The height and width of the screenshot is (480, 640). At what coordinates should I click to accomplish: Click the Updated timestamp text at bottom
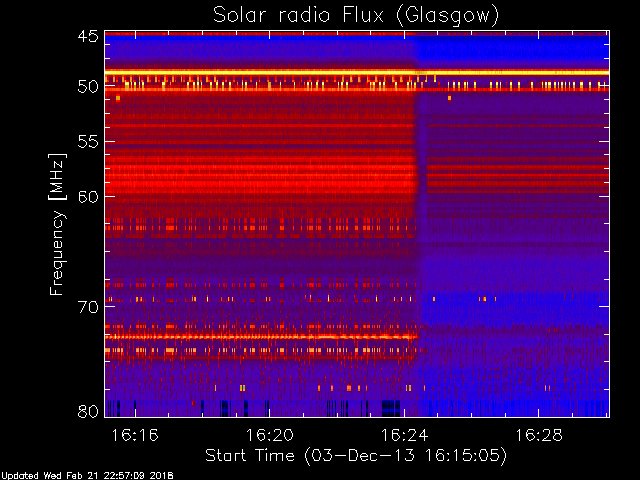[x=87, y=476]
